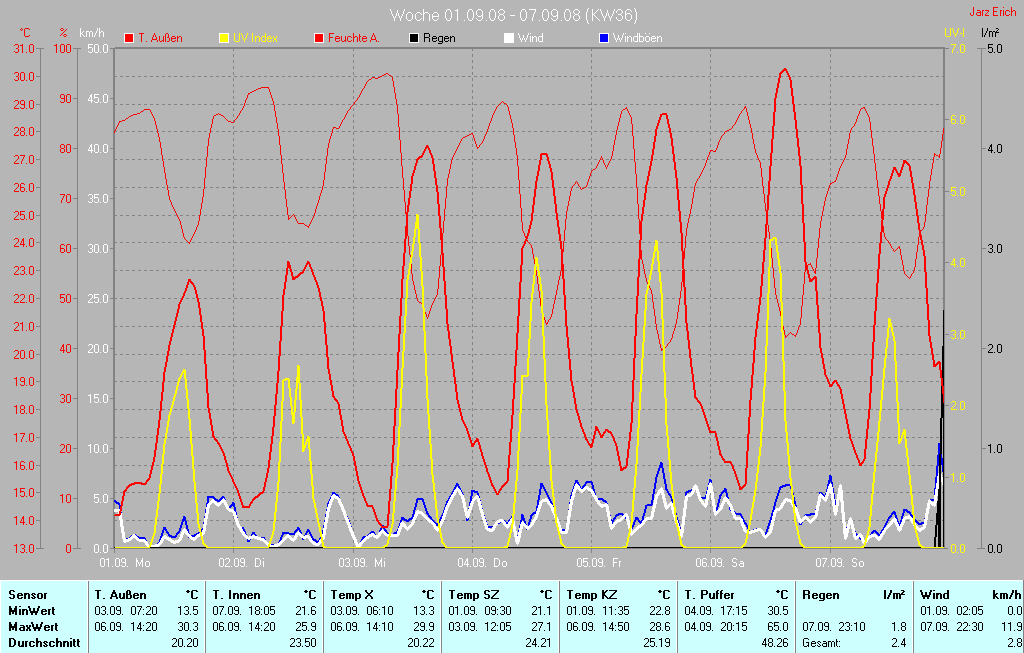
Task: Click the white Wind legend swatch
Action: tap(509, 38)
